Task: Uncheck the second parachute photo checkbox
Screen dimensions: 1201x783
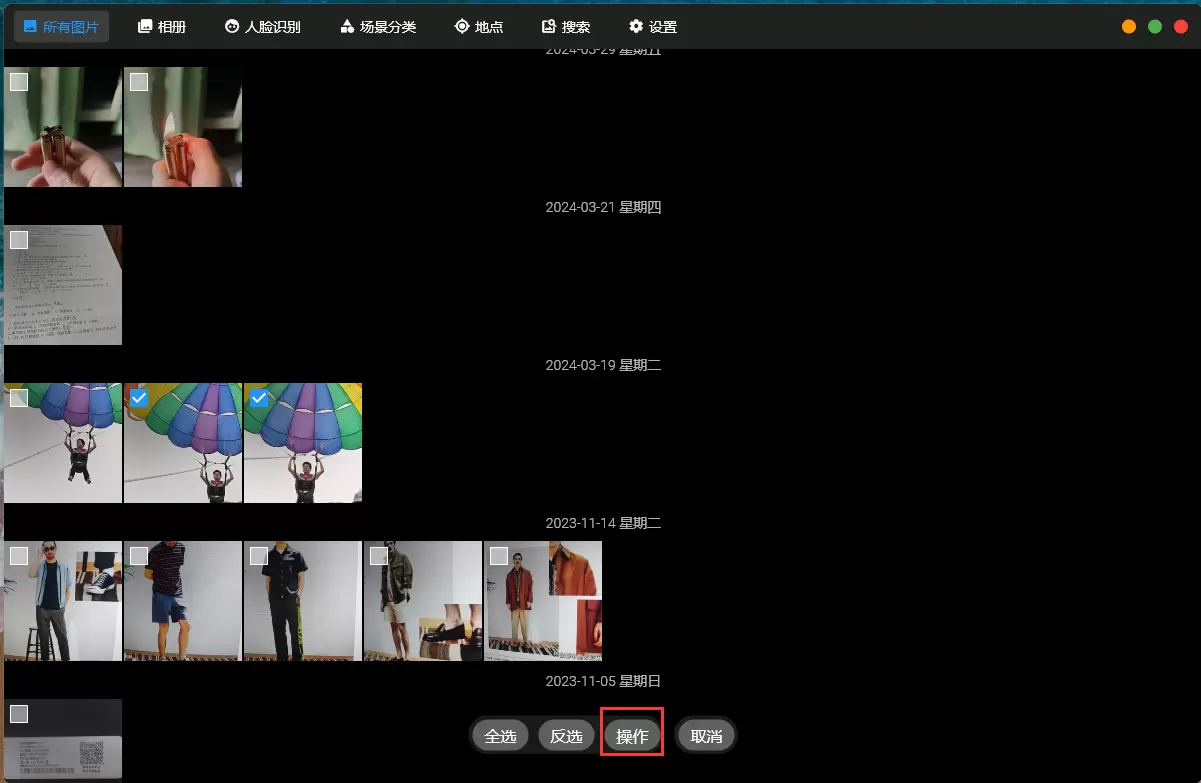Action: pyautogui.click(x=139, y=398)
